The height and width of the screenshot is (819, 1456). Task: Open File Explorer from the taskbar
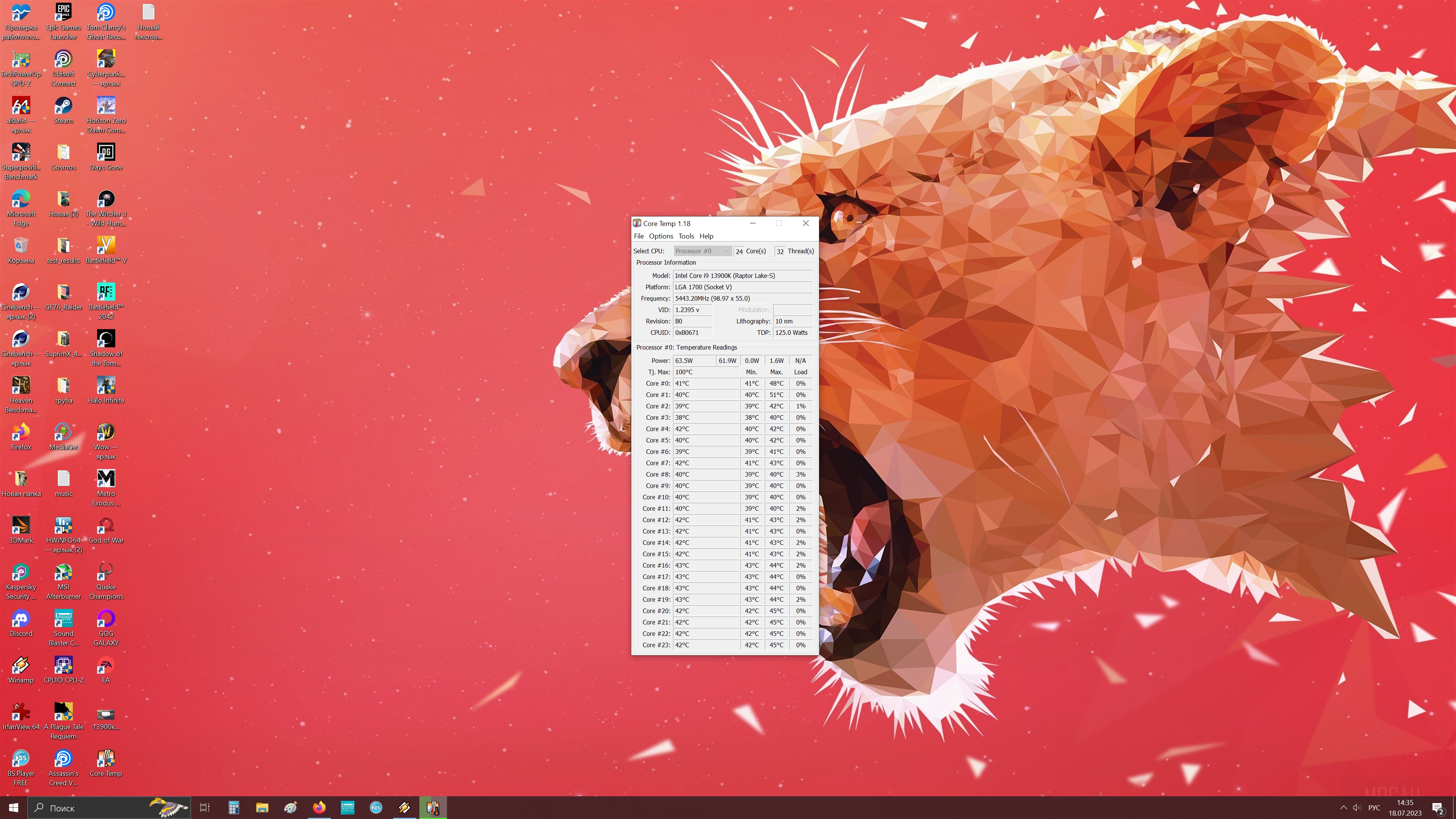tap(262, 807)
